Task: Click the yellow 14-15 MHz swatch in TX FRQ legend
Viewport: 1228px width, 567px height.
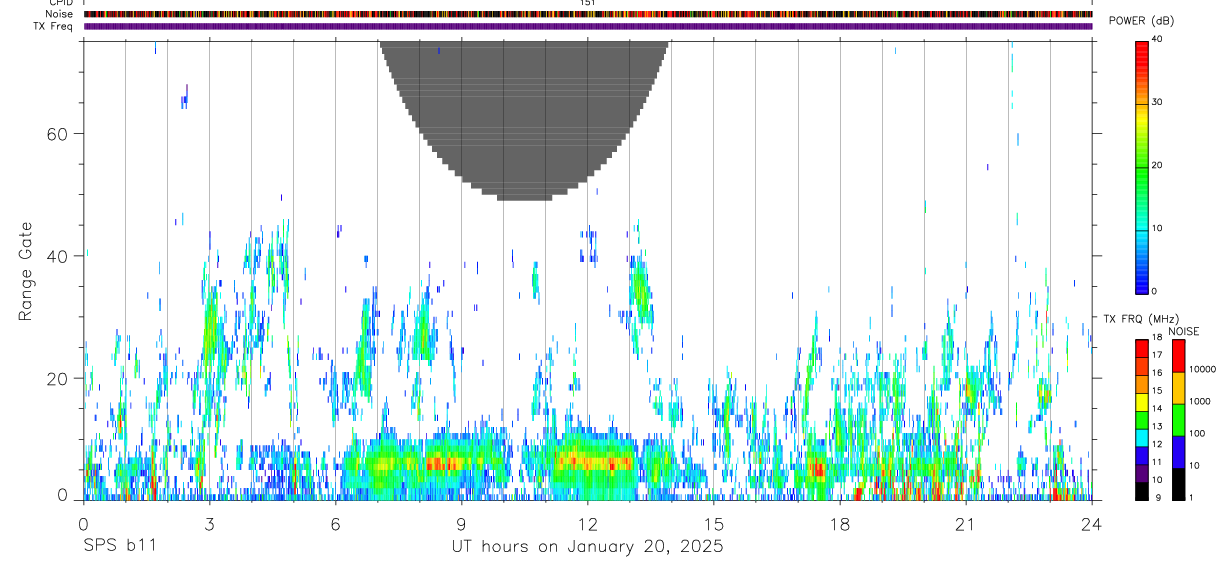Action: pyautogui.click(x=1142, y=402)
